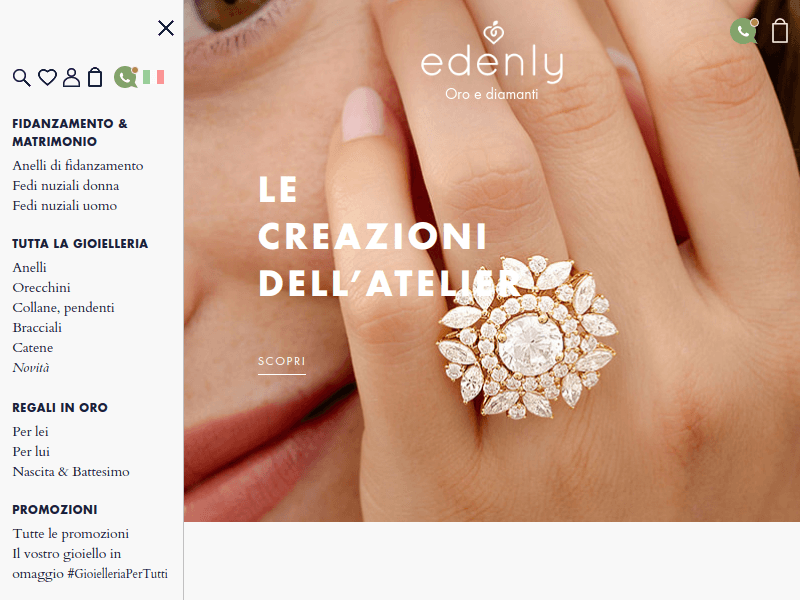Viewport: 800px width, 600px height.
Task: Open the Collane, pendenti category
Action: 63,308
